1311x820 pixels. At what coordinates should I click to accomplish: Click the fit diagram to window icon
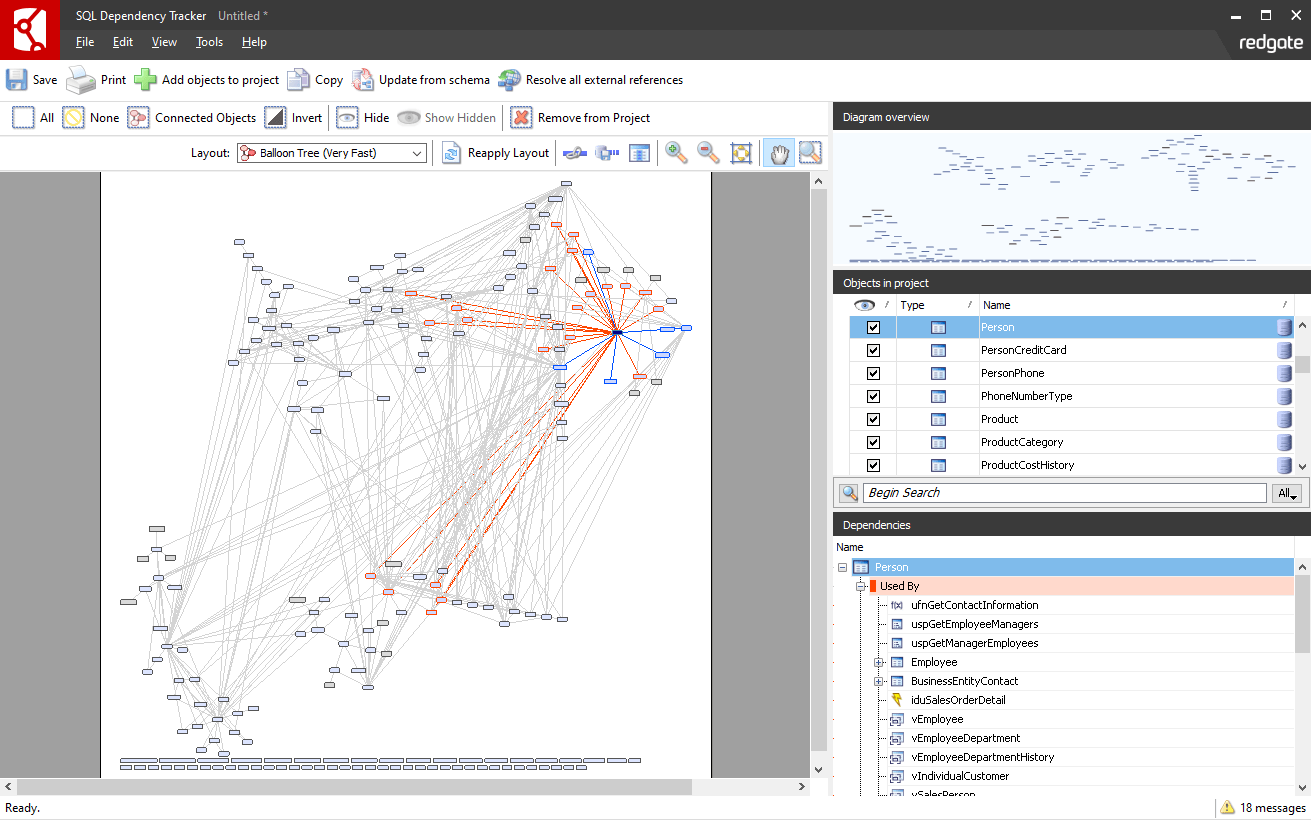point(741,152)
